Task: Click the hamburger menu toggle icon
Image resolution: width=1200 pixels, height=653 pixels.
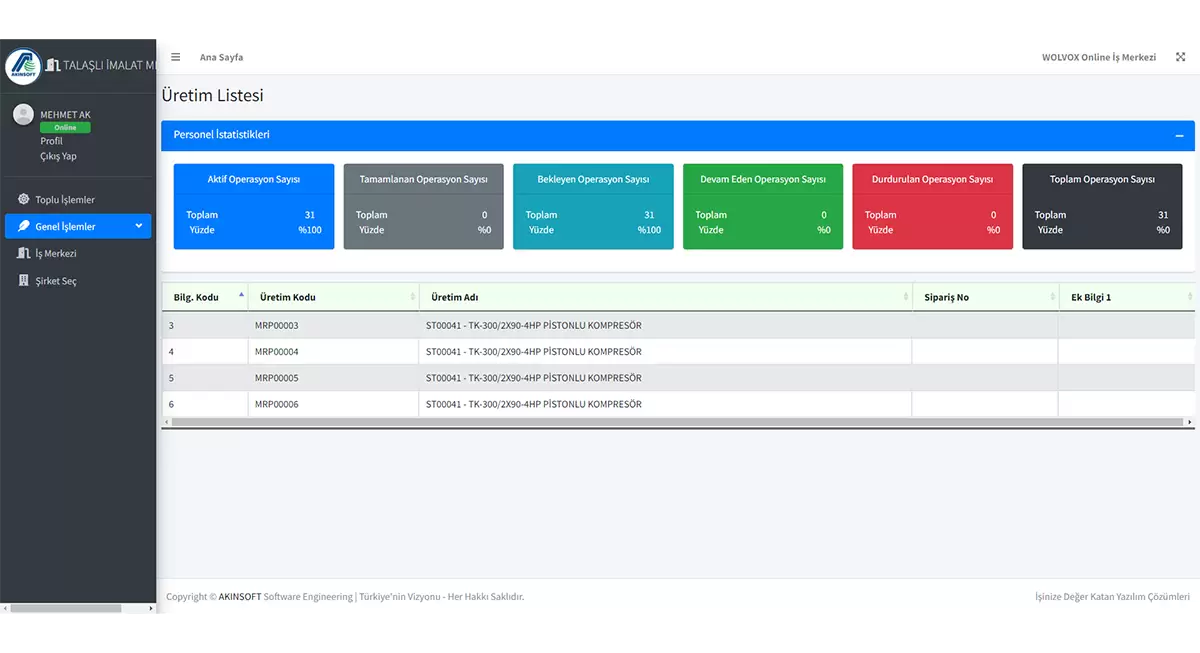Action: point(176,57)
